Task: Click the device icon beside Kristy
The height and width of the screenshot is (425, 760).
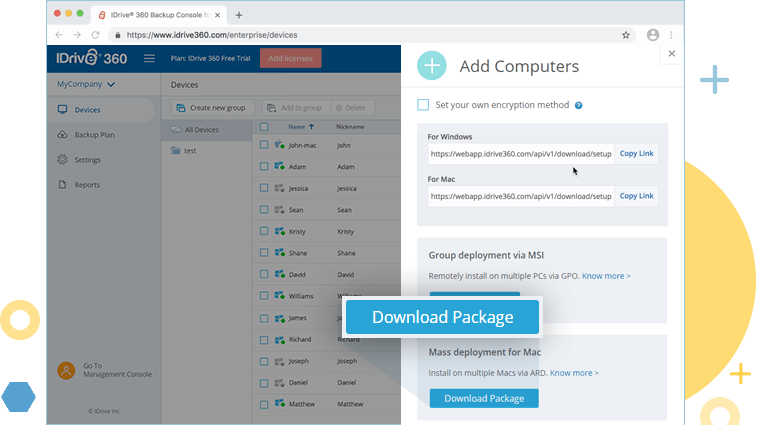Action: point(280,231)
